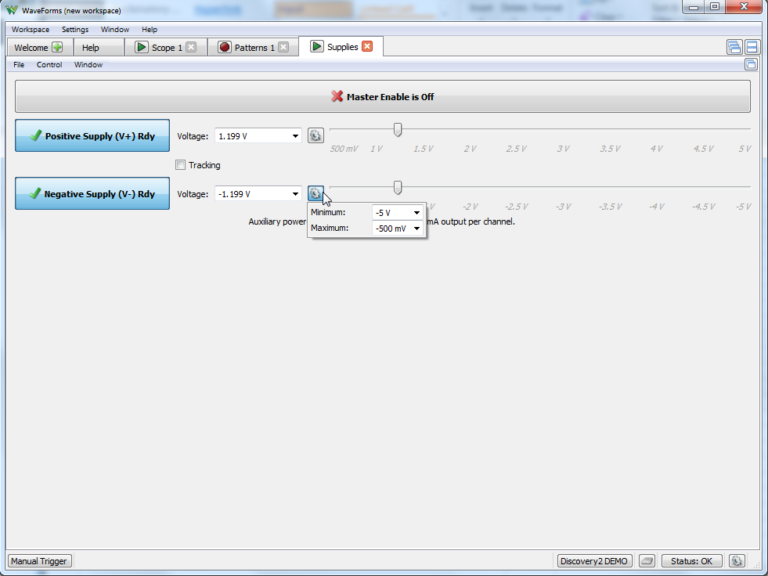768x576 pixels.
Task: Open the top Help menu
Action: [x=149, y=29]
